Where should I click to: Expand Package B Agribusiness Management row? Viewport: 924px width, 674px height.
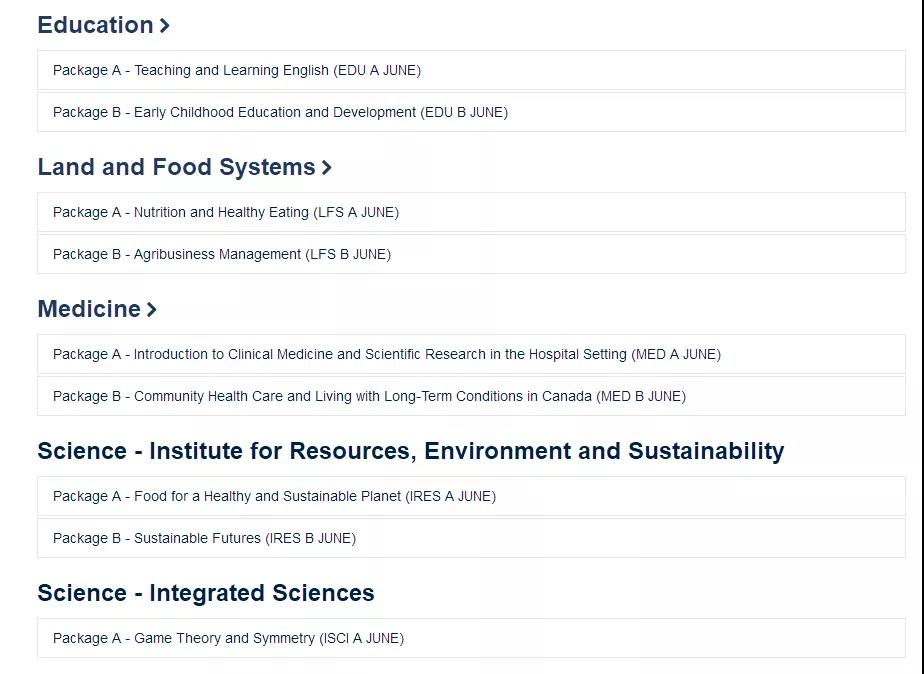pos(471,254)
